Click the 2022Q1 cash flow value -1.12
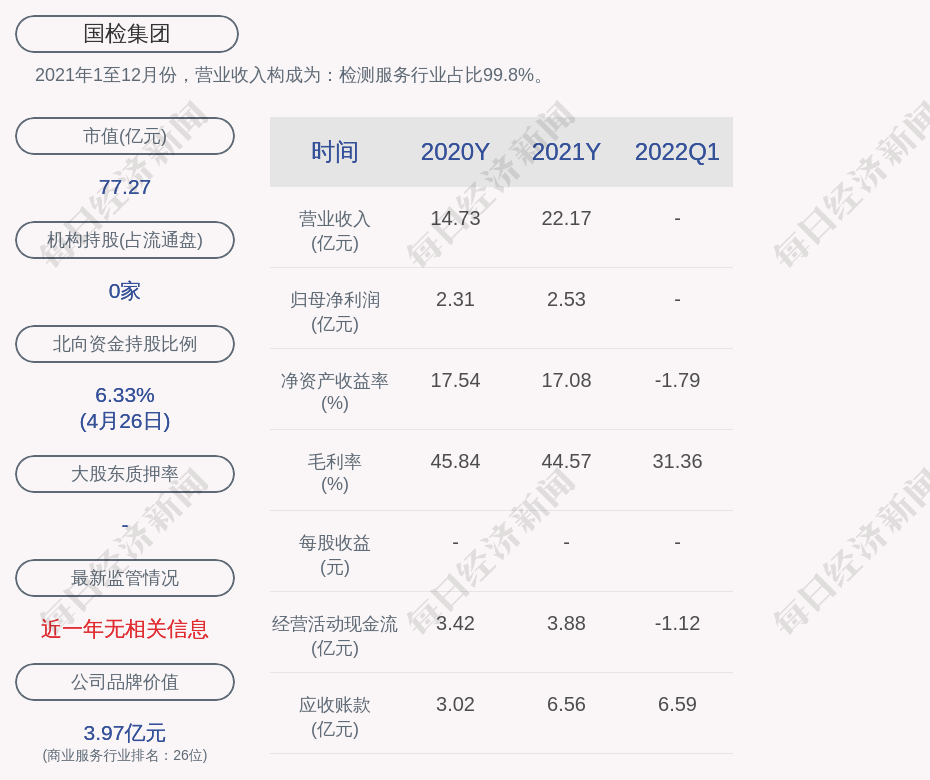This screenshot has width=930, height=780. pos(677,623)
